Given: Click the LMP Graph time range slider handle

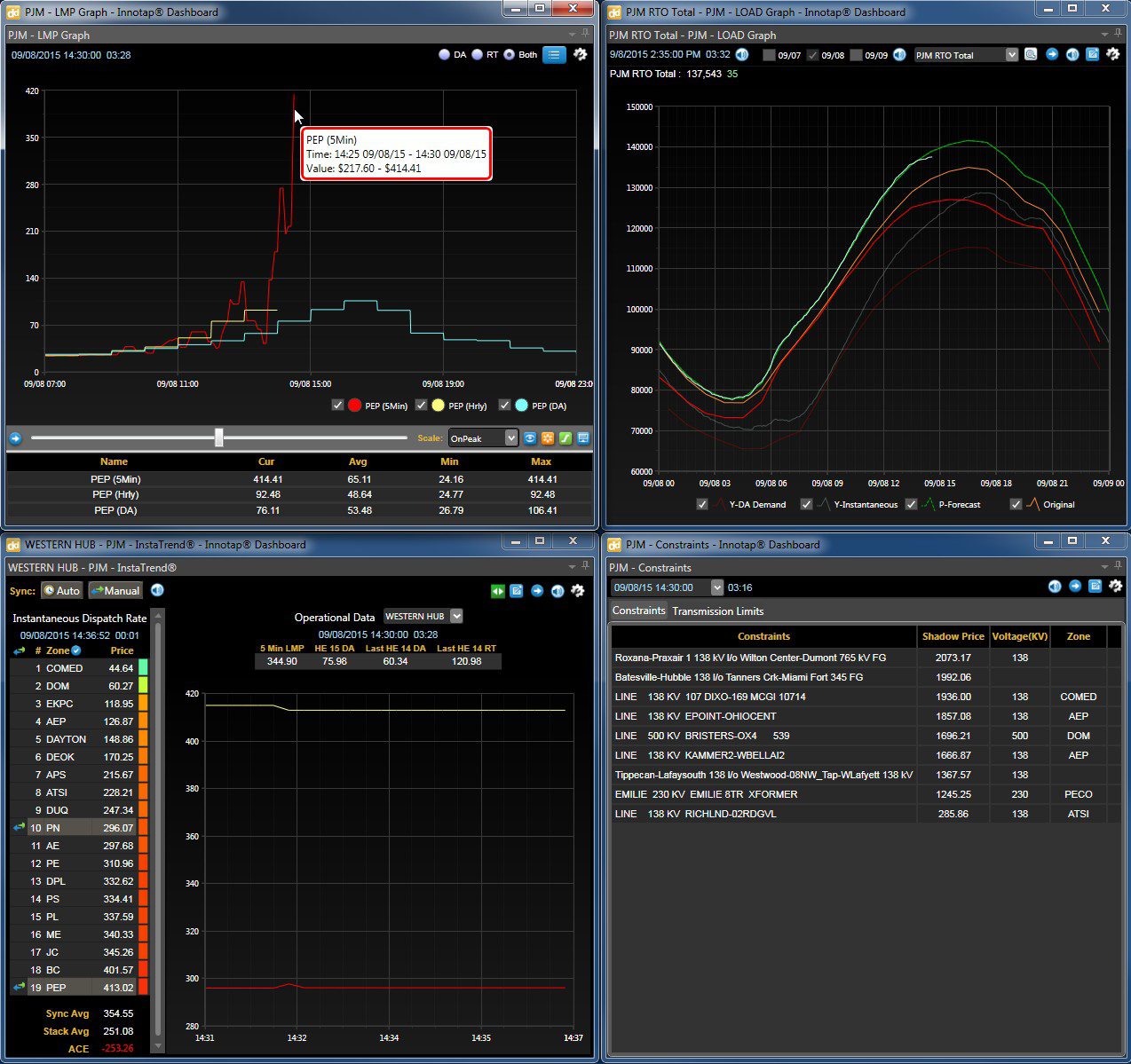Looking at the screenshot, I should (218, 437).
